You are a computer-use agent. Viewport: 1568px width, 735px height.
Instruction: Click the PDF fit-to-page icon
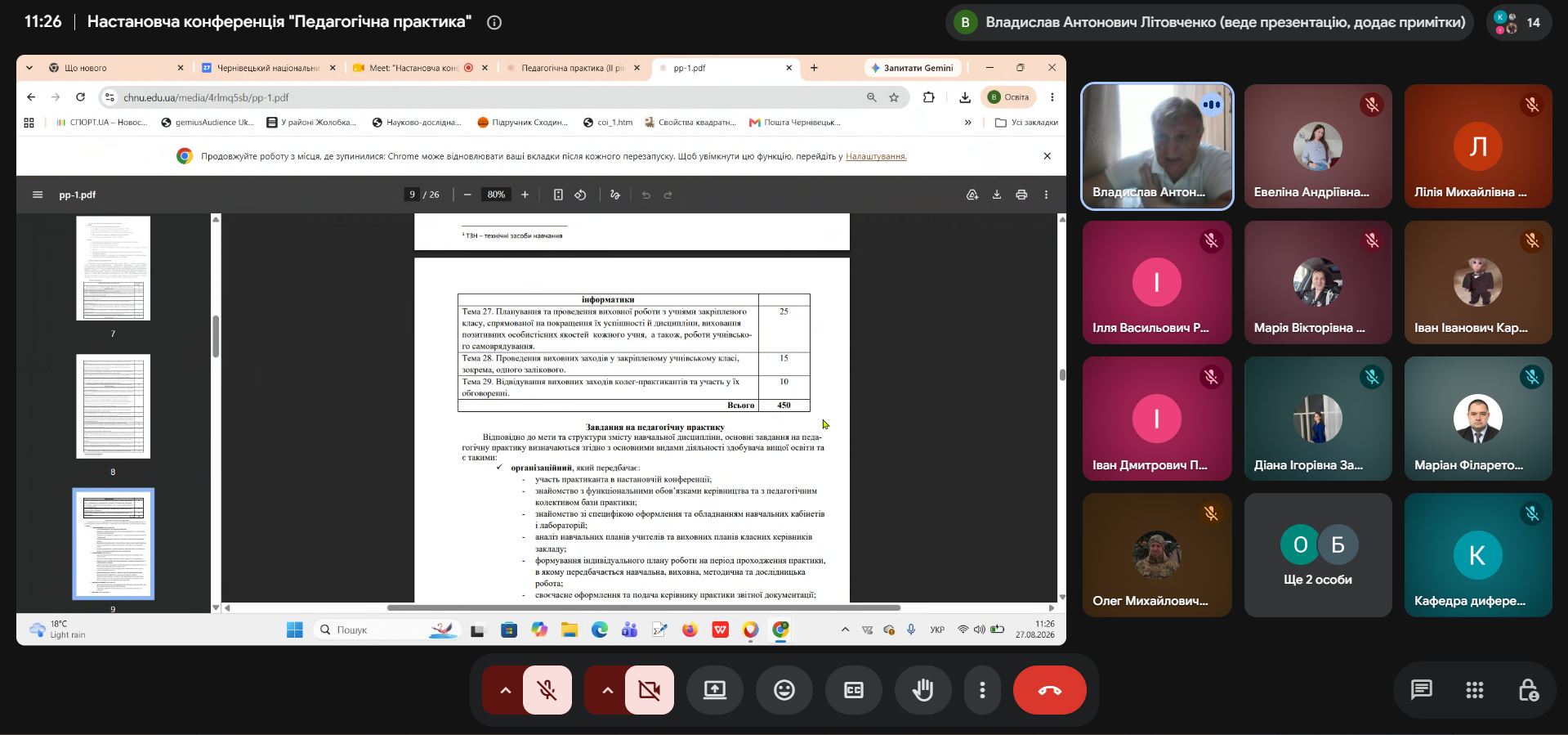558,195
